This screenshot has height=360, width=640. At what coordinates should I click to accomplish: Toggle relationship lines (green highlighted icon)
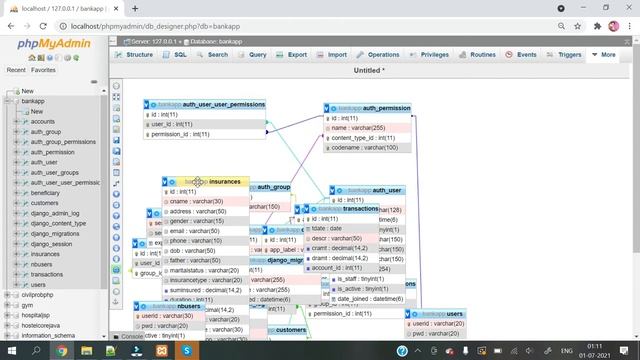click(x=116, y=270)
